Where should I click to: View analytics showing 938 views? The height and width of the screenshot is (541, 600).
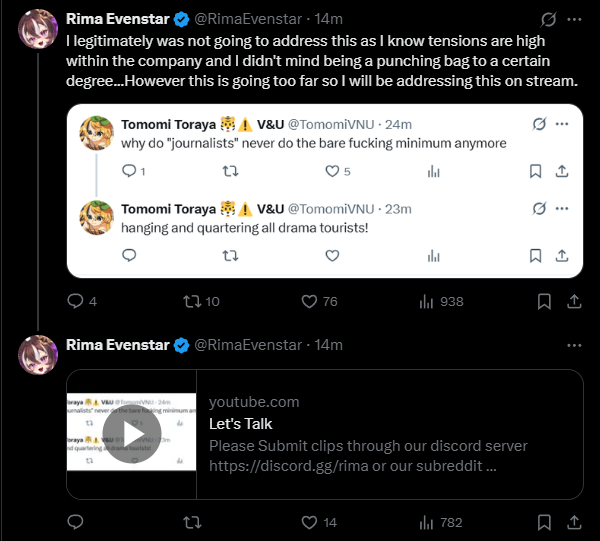(426, 301)
